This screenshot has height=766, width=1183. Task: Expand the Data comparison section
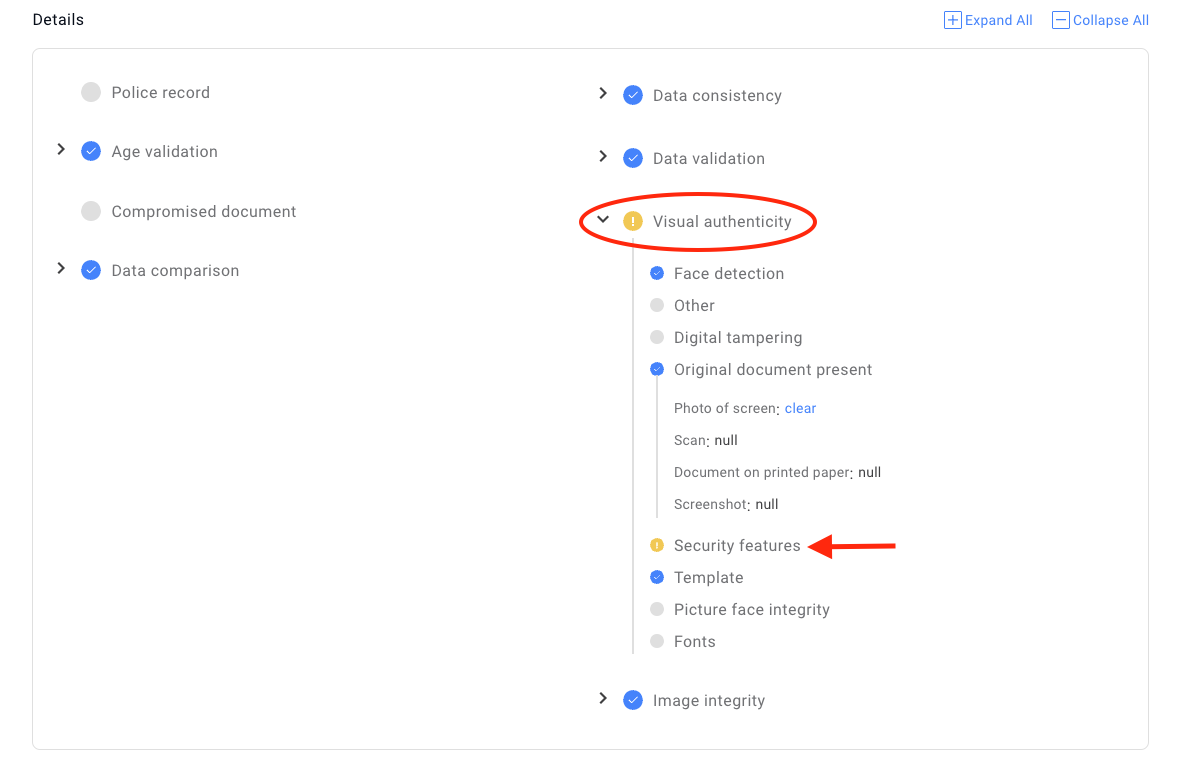[61, 269]
